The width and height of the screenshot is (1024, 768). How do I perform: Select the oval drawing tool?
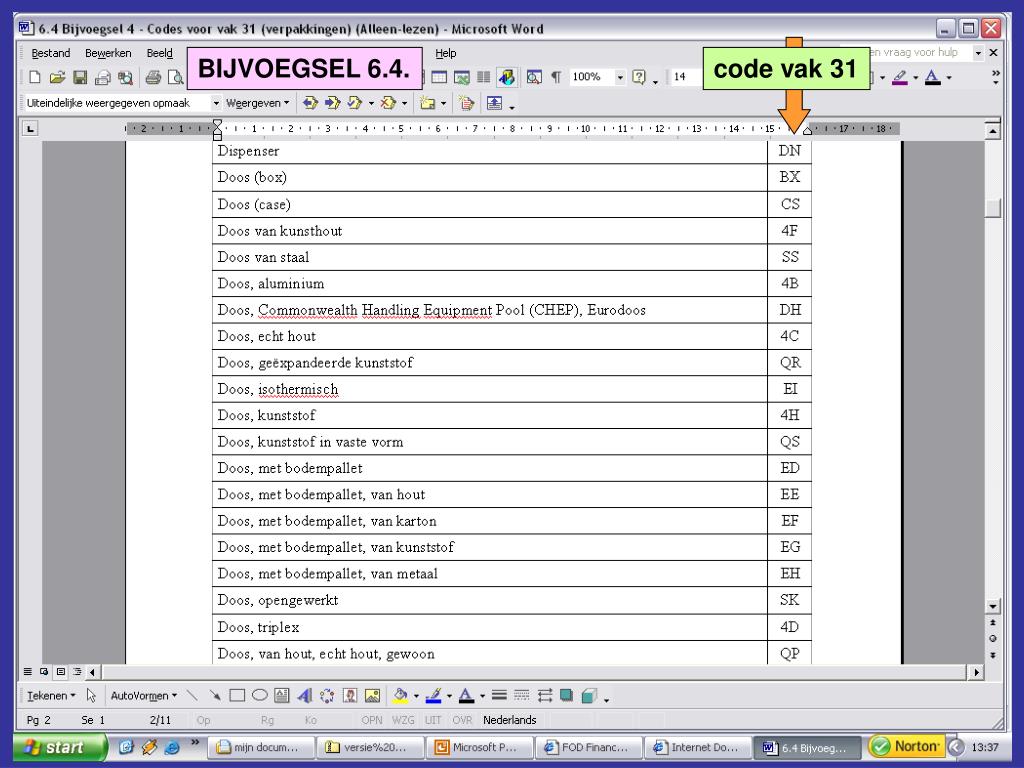[x=259, y=696]
